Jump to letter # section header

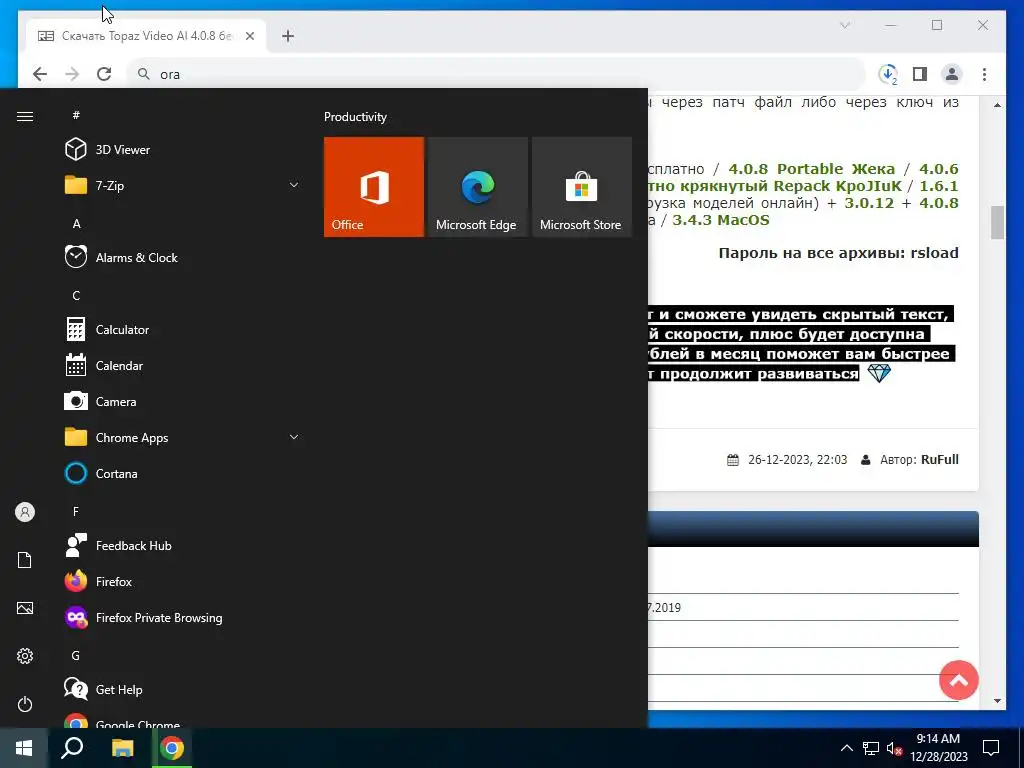tap(76, 115)
